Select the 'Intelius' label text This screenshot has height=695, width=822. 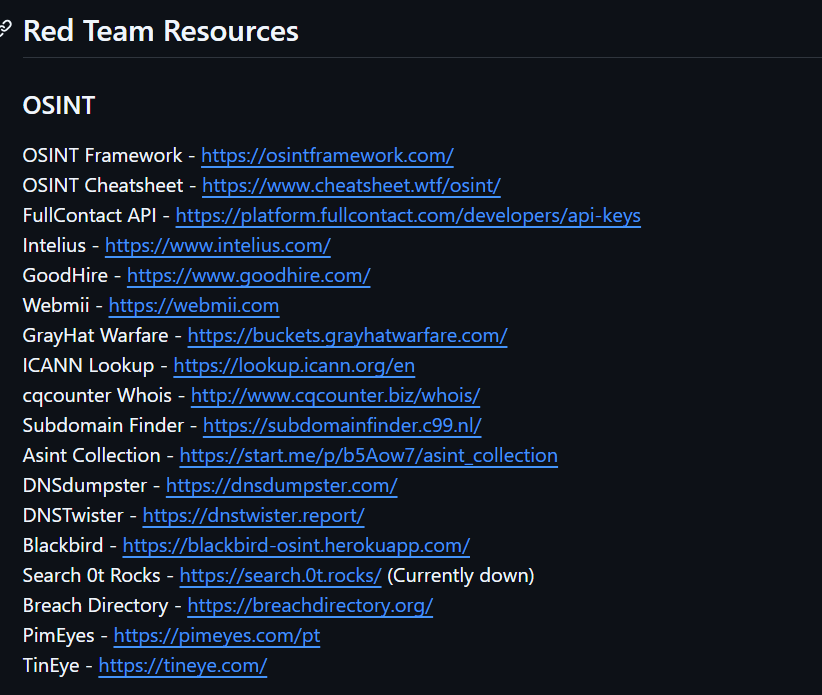pos(54,245)
